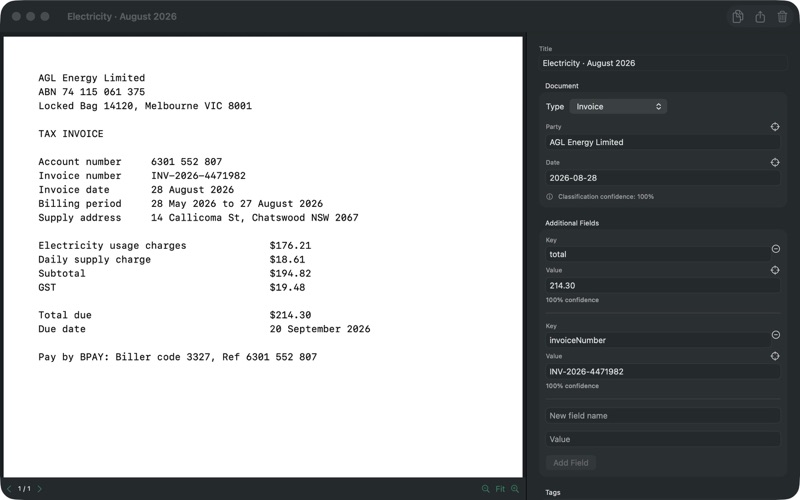
Task: Go to next page arrow
Action: tap(40, 489)
